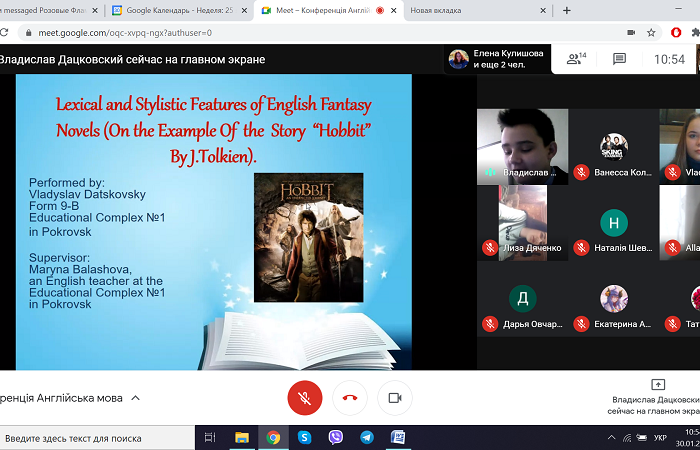Switch to the Новая вкладка tab

pos(448,10)
